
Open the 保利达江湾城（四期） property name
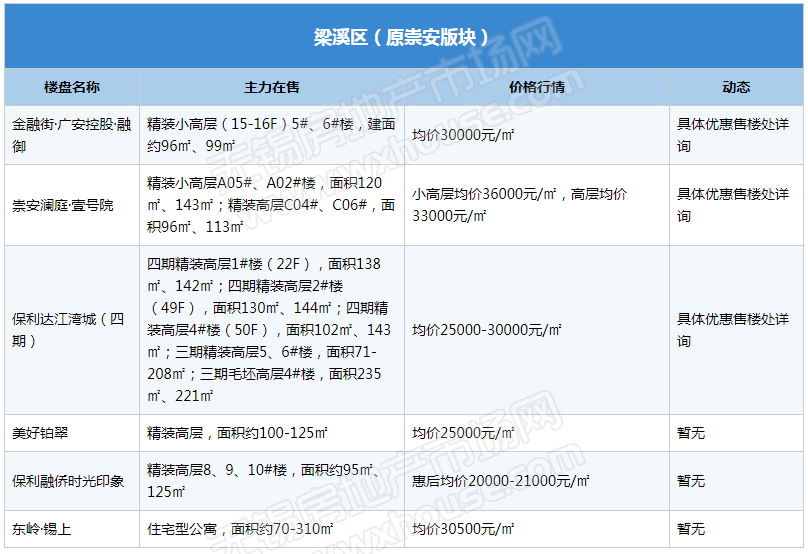pyautogui.click(x=68, y=330)
